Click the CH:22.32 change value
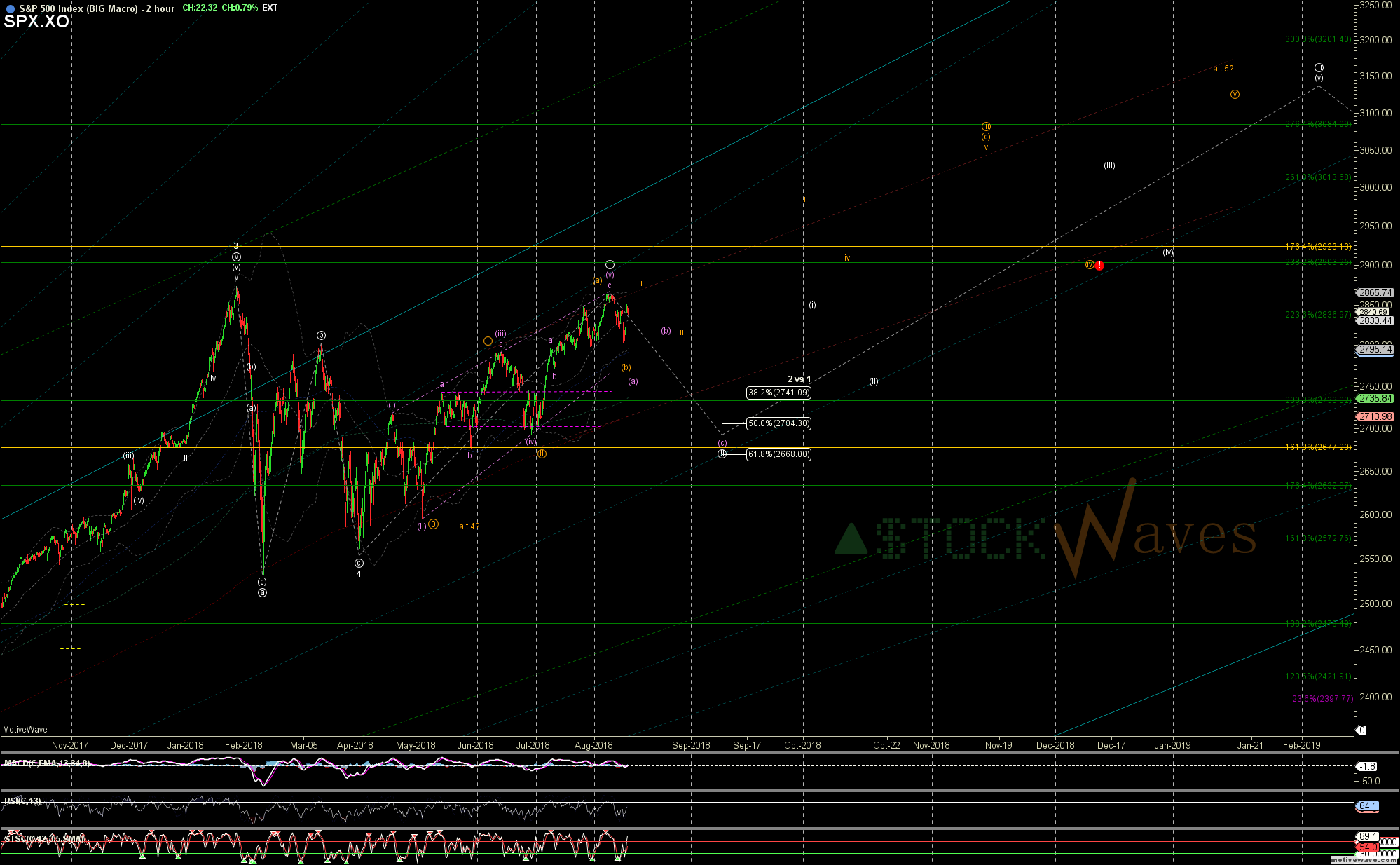Viewport: 1400px width, 865px height. point(200,8)
